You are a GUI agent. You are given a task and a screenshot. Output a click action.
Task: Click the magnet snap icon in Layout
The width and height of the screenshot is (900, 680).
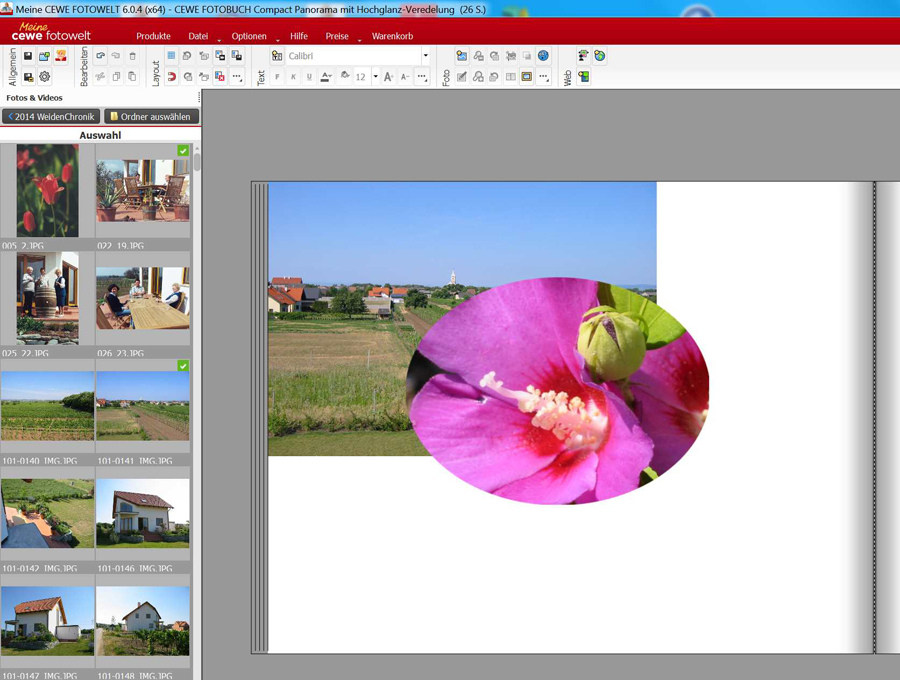171,77
